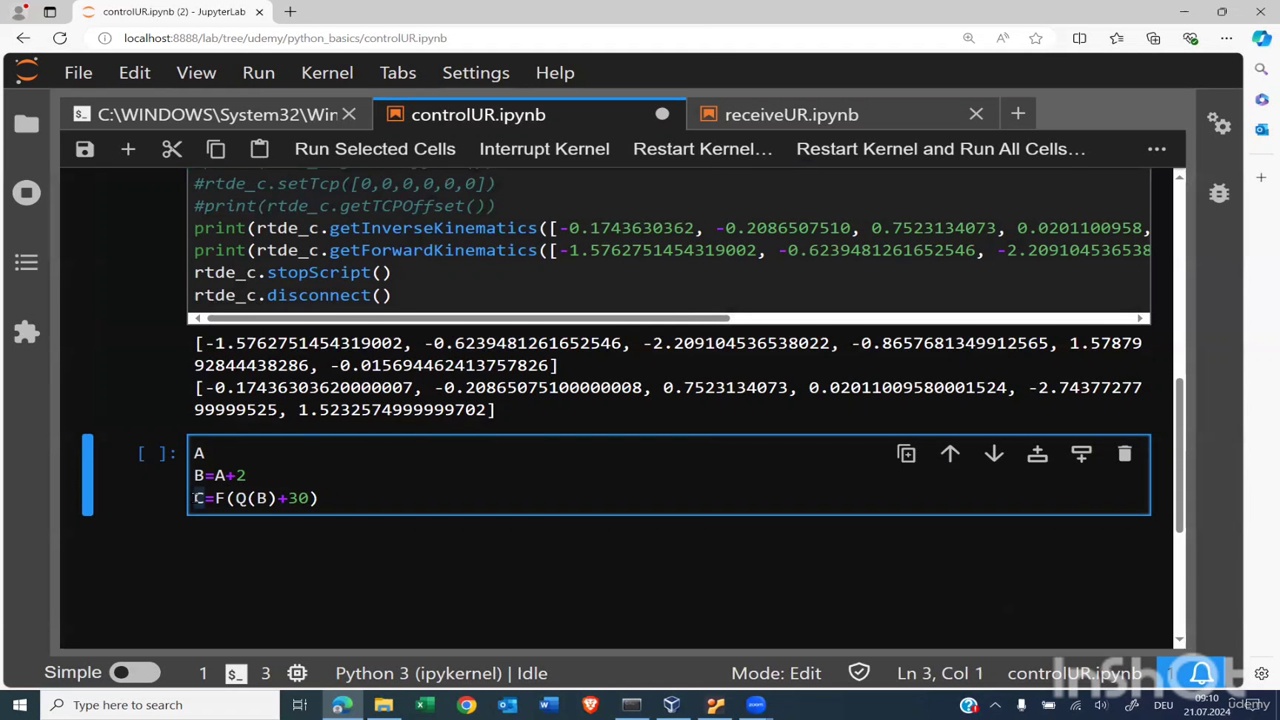Viewport: 1280px width, 720px height.
Task: Insert a cell below the active cell
Action: [x=1081, y=454]
